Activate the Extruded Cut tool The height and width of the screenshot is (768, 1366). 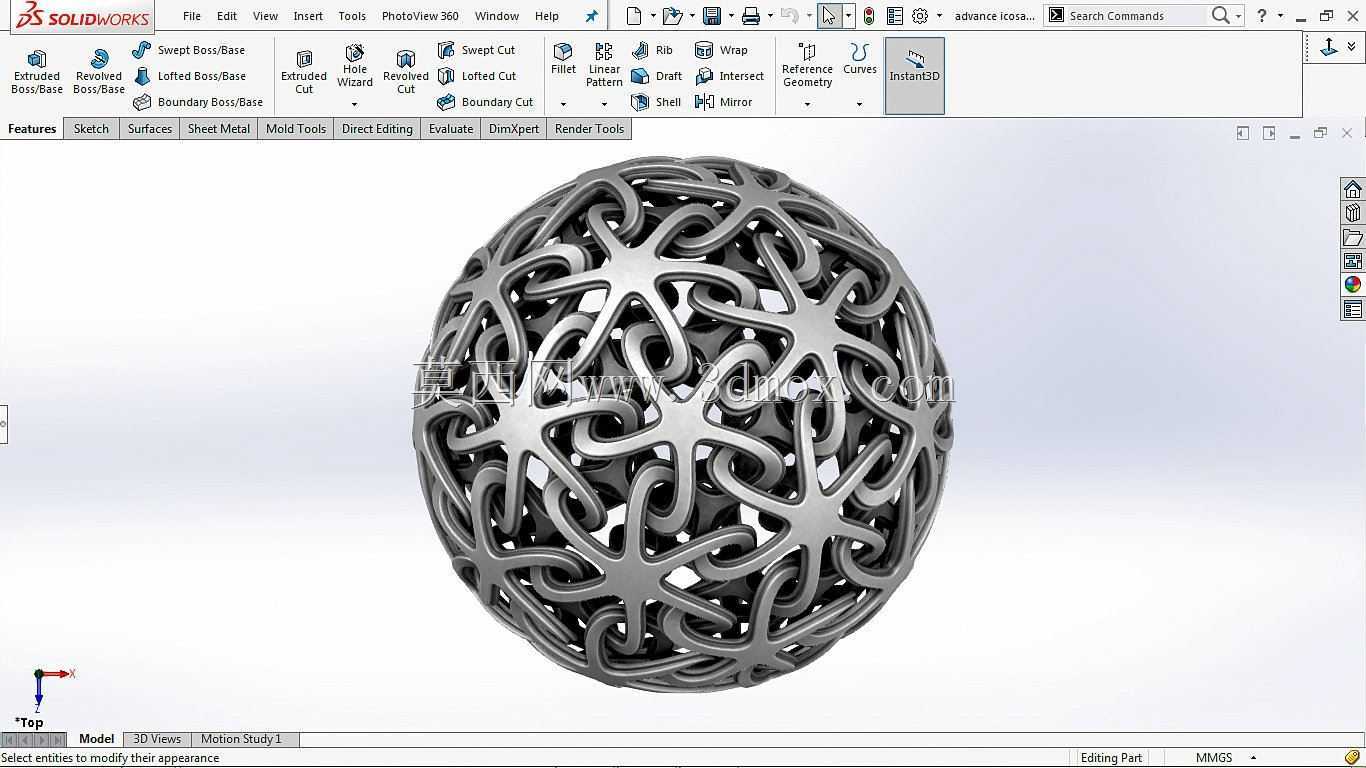click(x=304, y=73)
